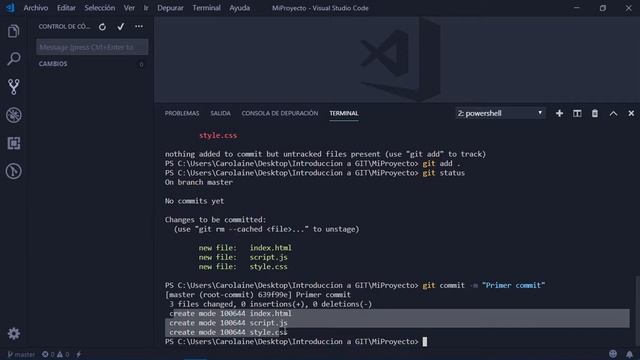Click master branch in status bar
The image size is (640, 360).
coord(21,354)
